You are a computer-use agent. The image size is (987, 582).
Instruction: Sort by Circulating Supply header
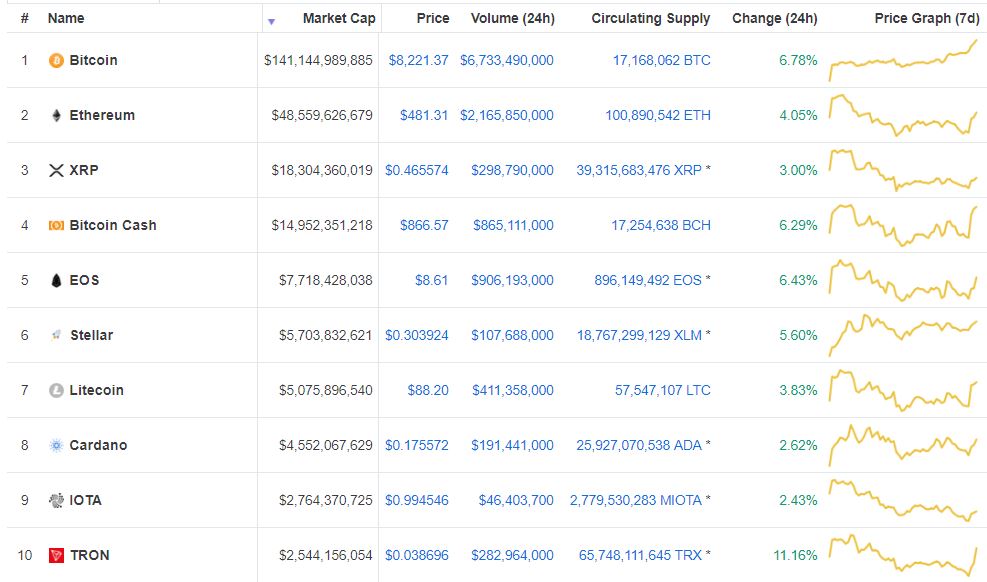click(651, 18)
